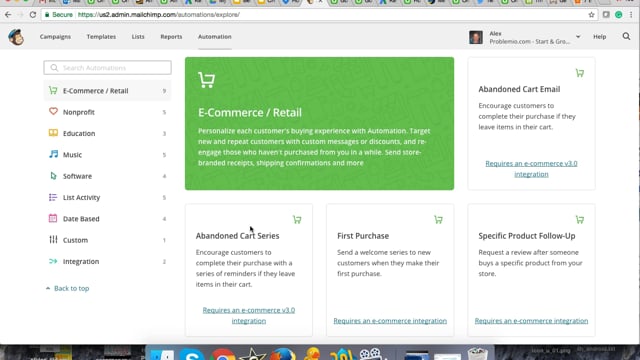Select the Education category
640x360 pixels.
107,133
